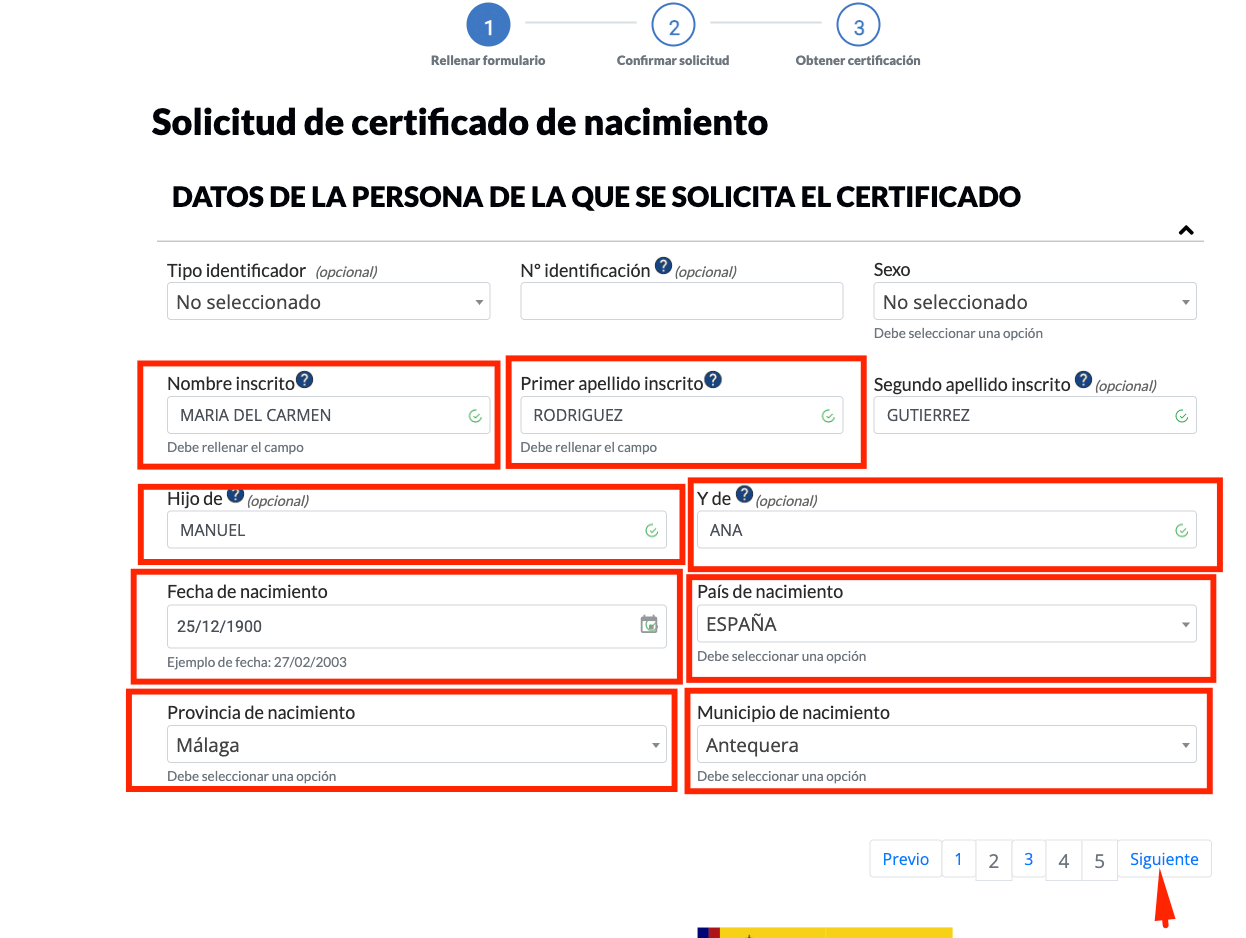Click validation check icon in RODRIGUEZ field
This screenshot has width=1246, height=938.
828,416
